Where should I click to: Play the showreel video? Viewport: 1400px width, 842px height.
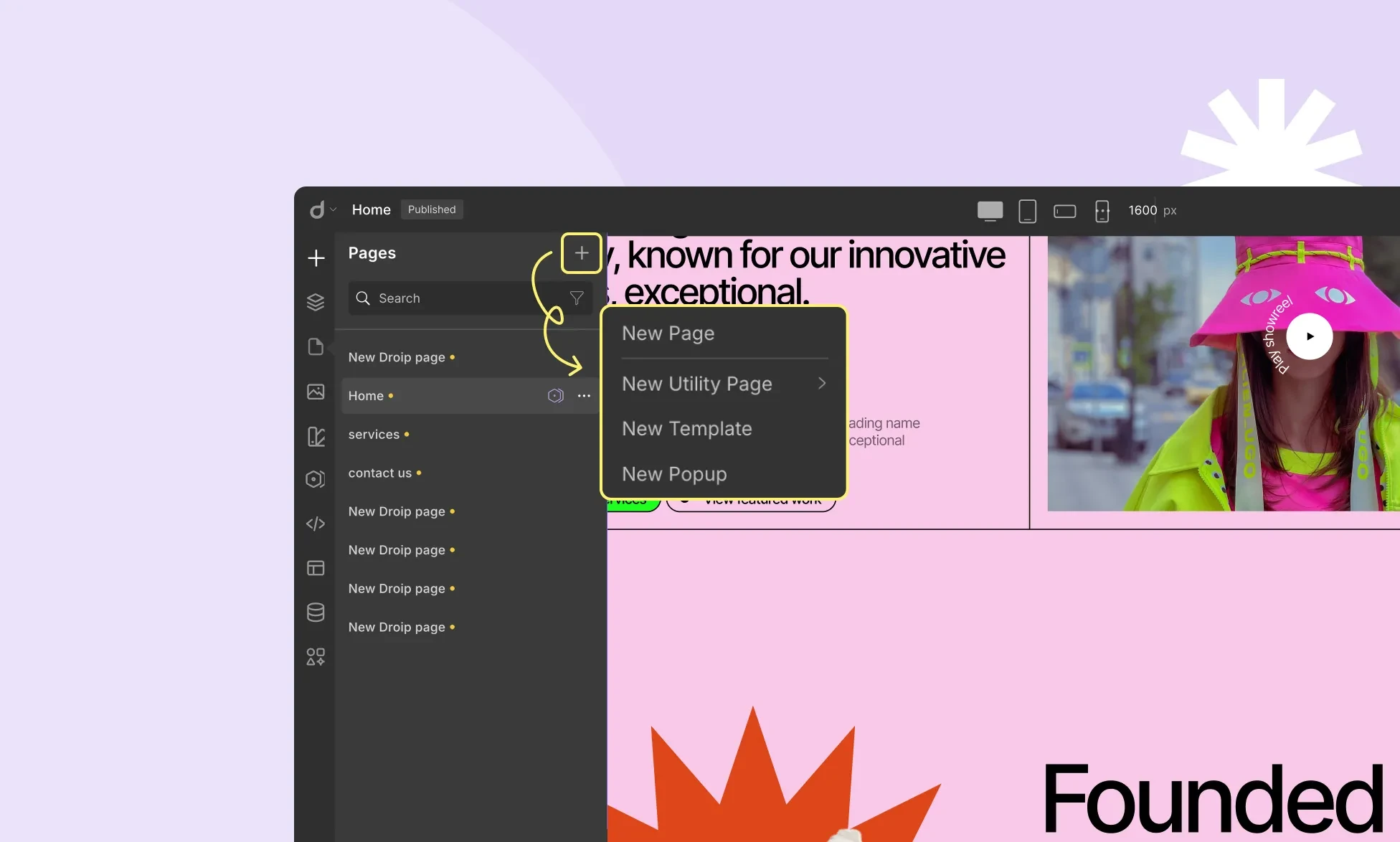1309,336
